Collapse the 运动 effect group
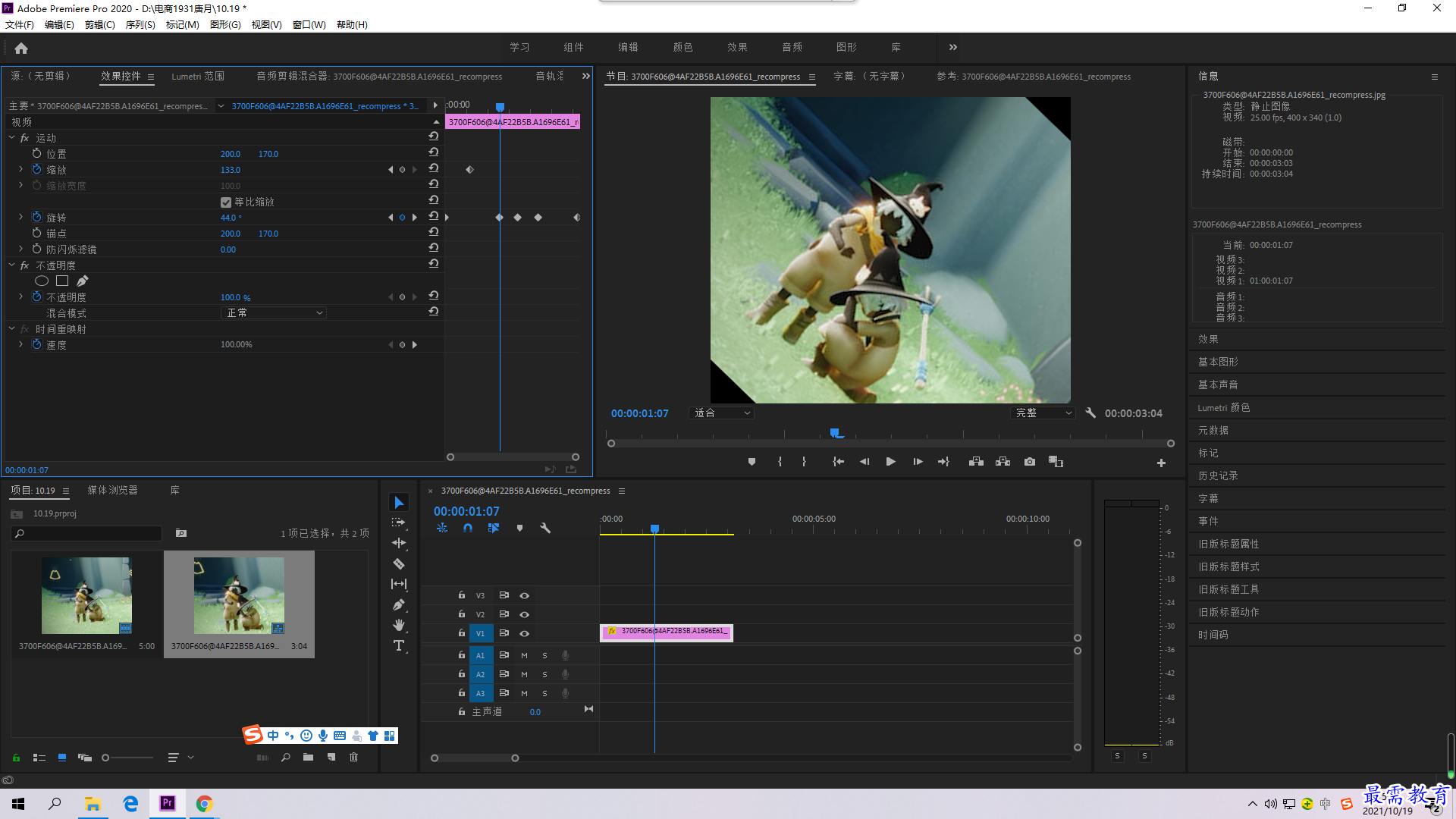 [11, 138]
